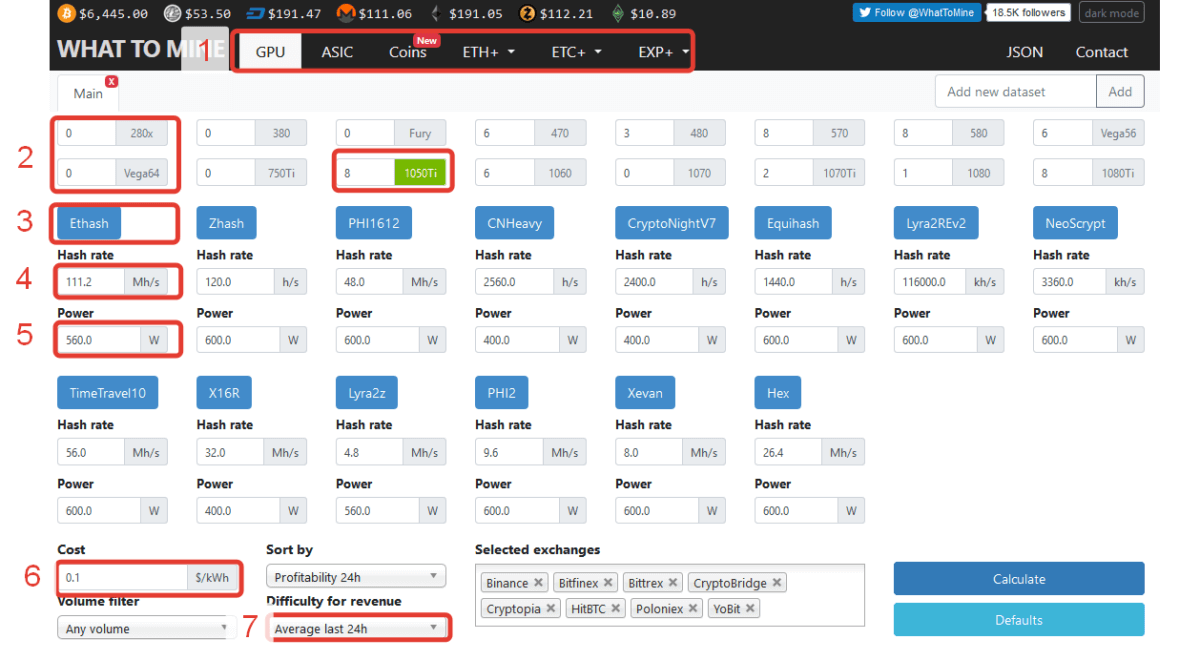Click the Cost per kWh field
1200x660 pixels.
[122, 577]
